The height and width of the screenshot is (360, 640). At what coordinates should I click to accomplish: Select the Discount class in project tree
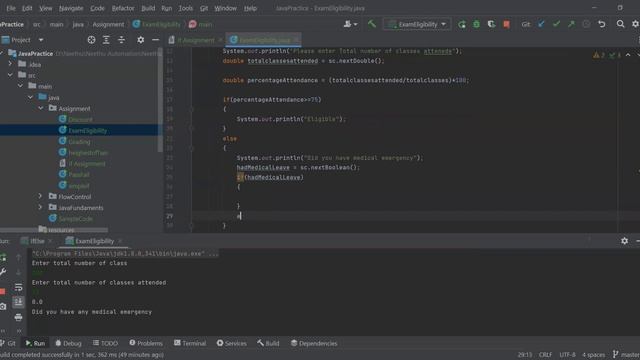point(80,120)
